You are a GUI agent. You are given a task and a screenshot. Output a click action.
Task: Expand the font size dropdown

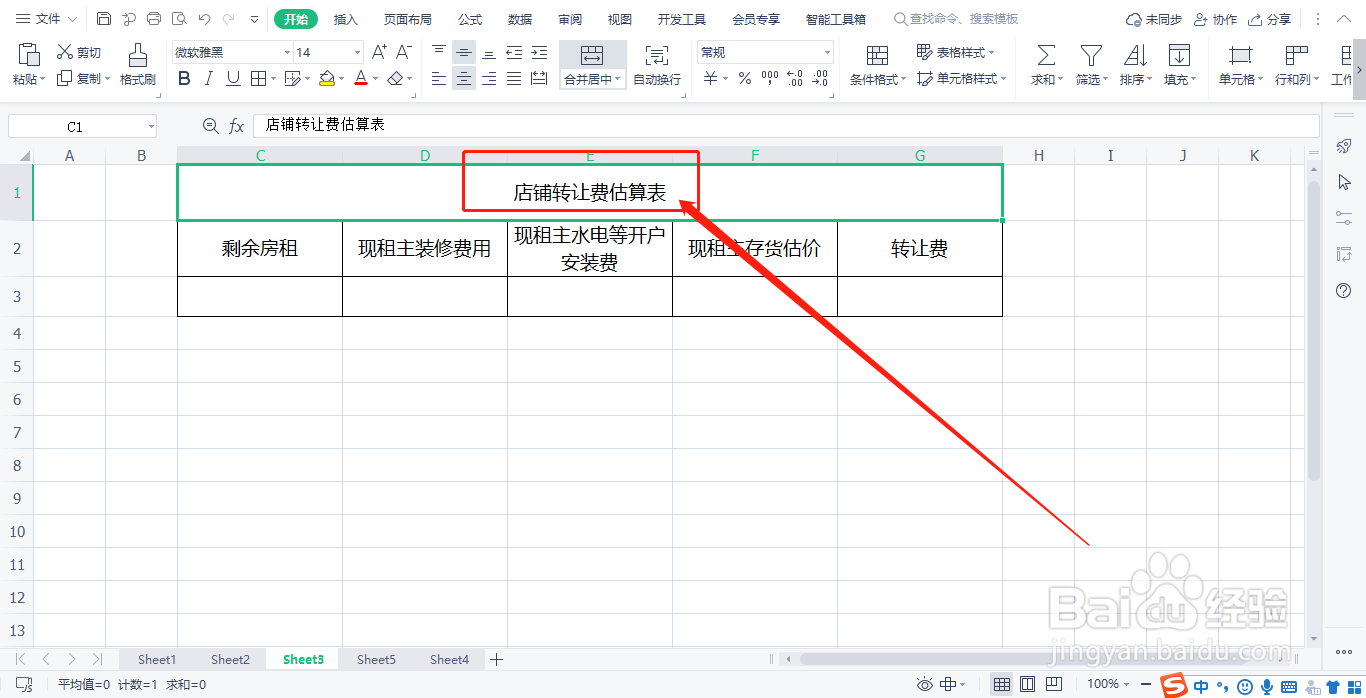(356, 51)
